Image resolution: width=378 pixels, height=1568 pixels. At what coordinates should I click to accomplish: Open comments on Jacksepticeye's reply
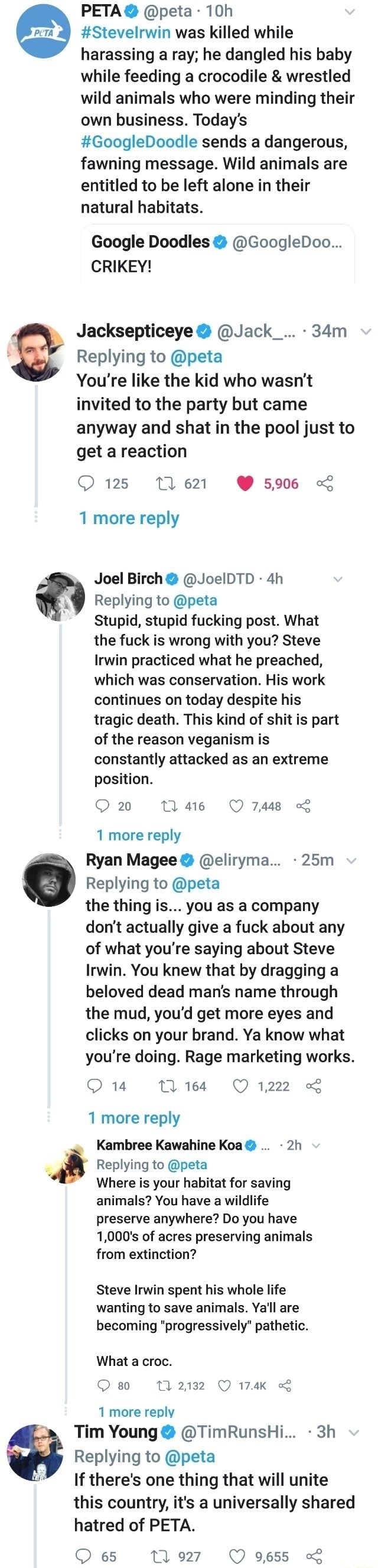[x=86, y=483]
